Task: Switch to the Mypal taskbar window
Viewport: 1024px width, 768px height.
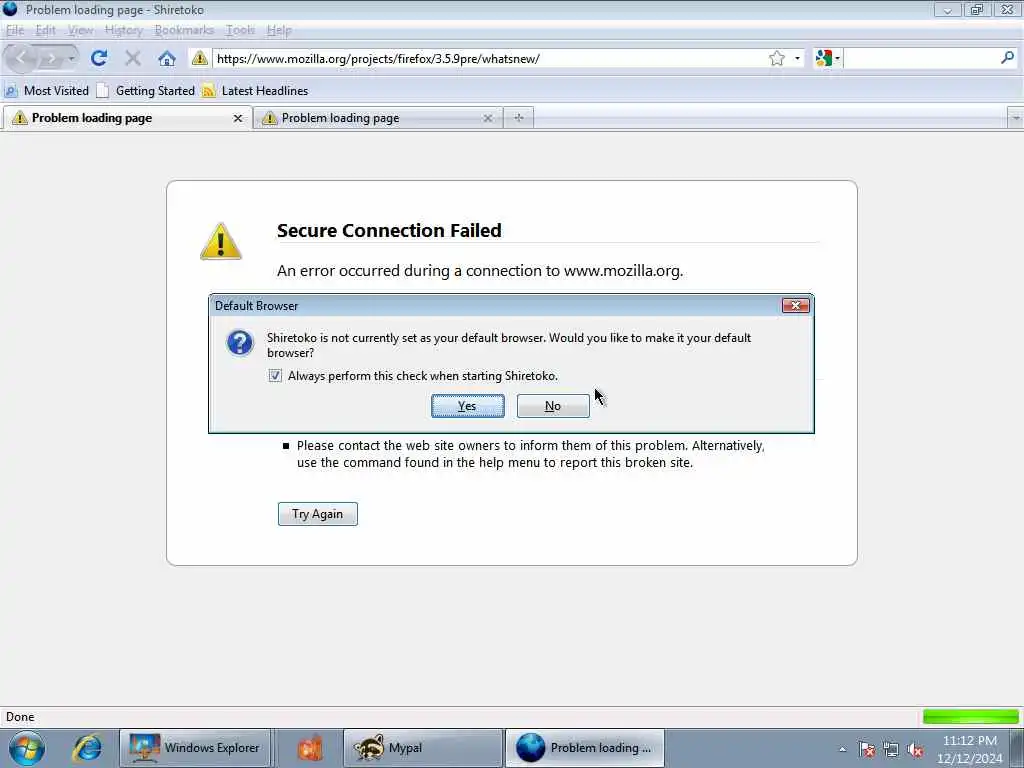Action: coord(423,748)
